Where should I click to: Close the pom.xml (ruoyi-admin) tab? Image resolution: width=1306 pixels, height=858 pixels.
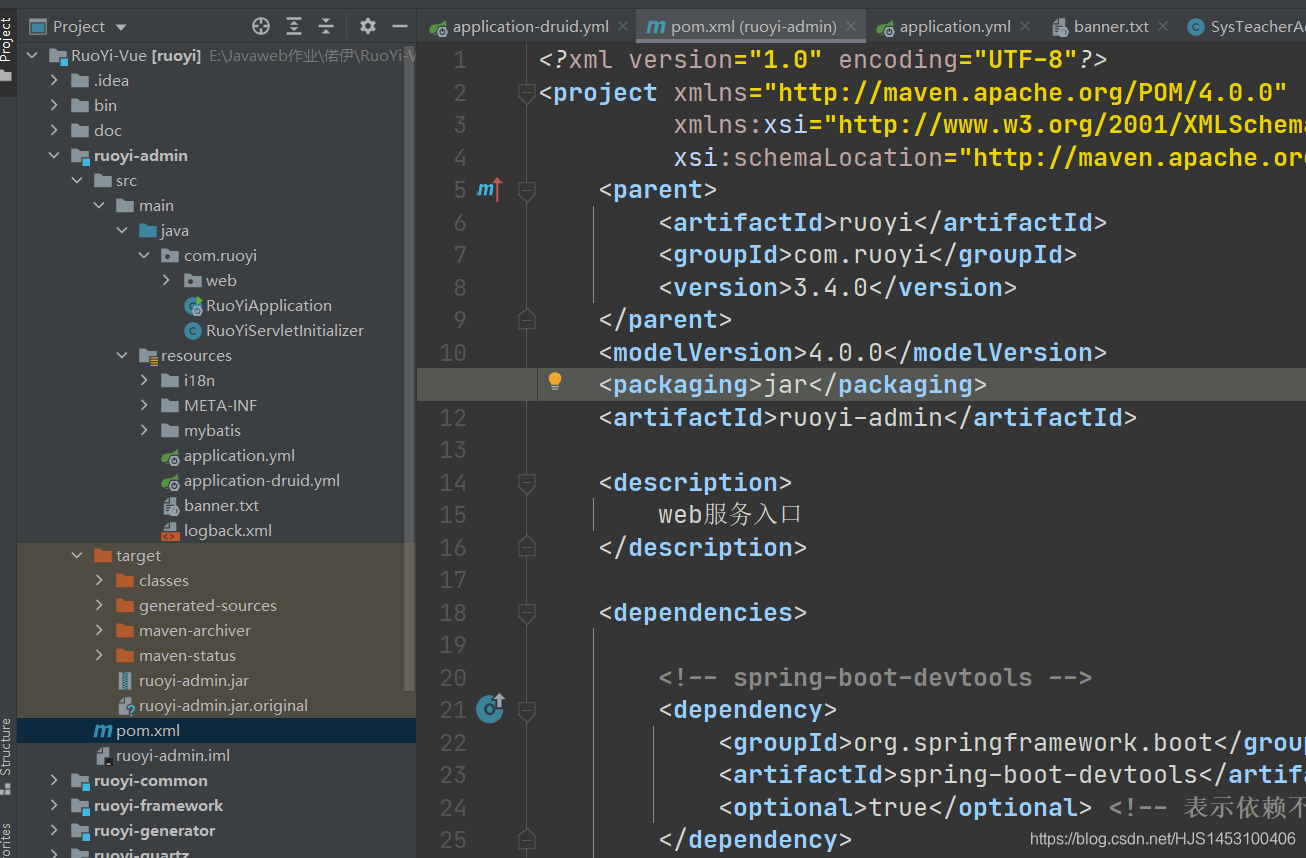pos(851,26)
